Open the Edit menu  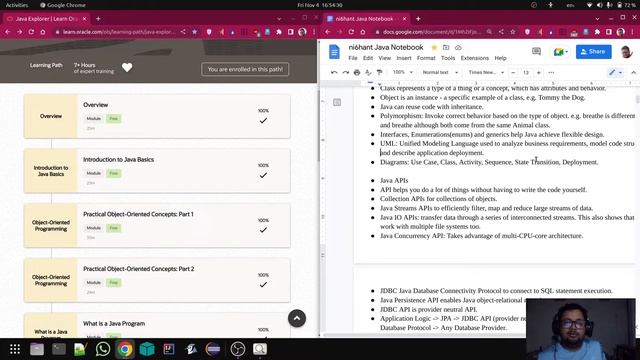click(x=368, y=58)
